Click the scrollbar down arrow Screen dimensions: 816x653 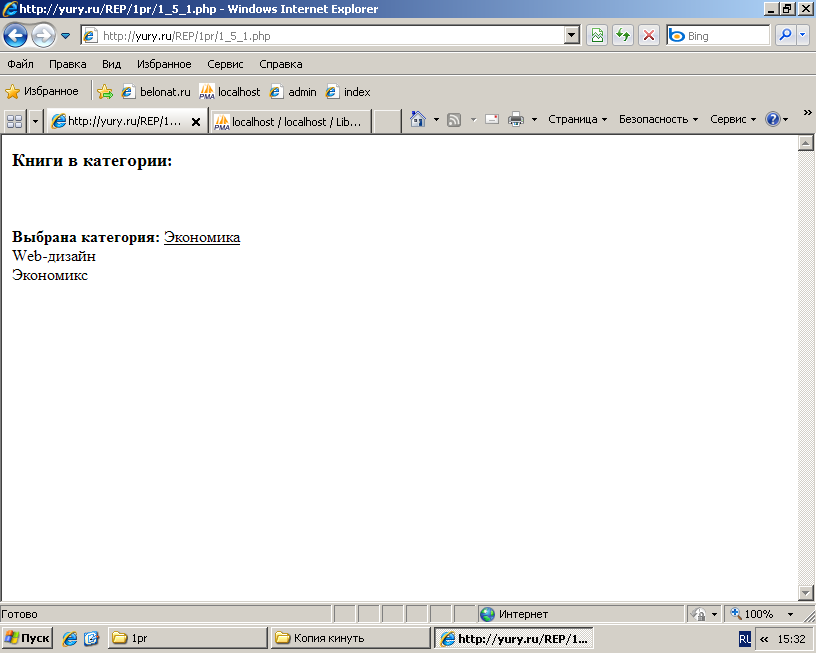[806, 593]
